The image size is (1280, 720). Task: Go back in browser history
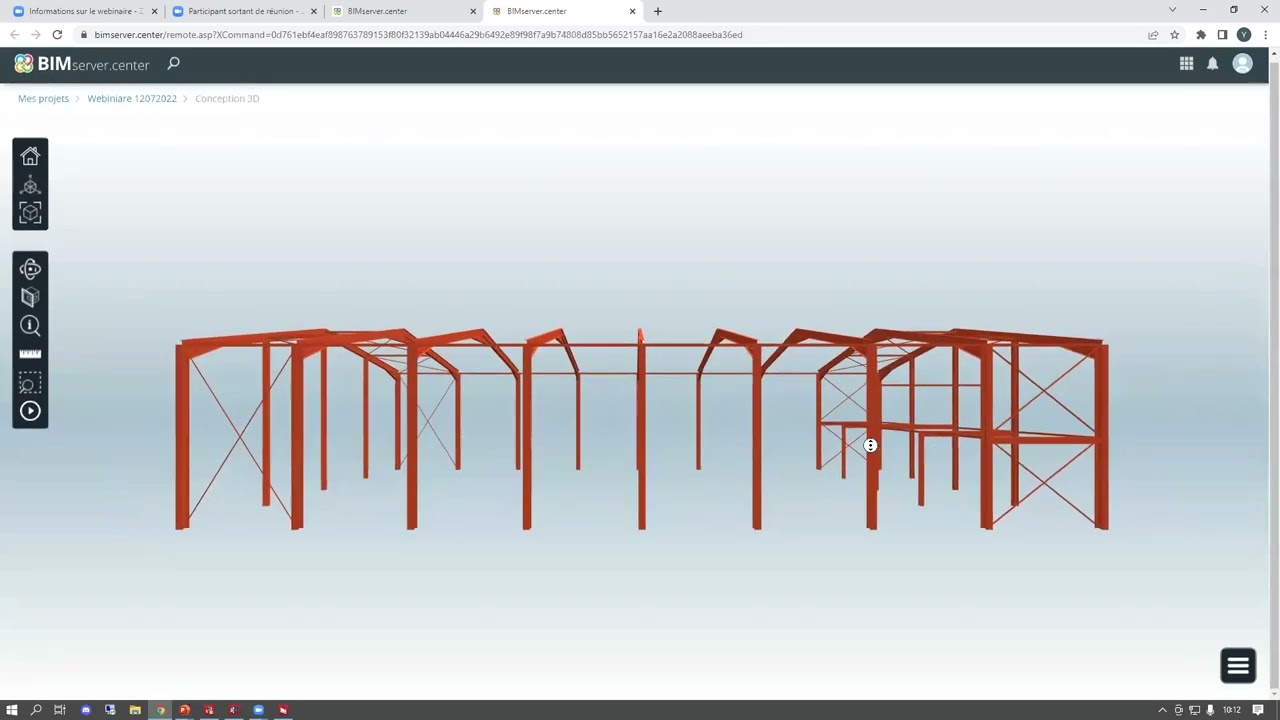coord(14,34)
